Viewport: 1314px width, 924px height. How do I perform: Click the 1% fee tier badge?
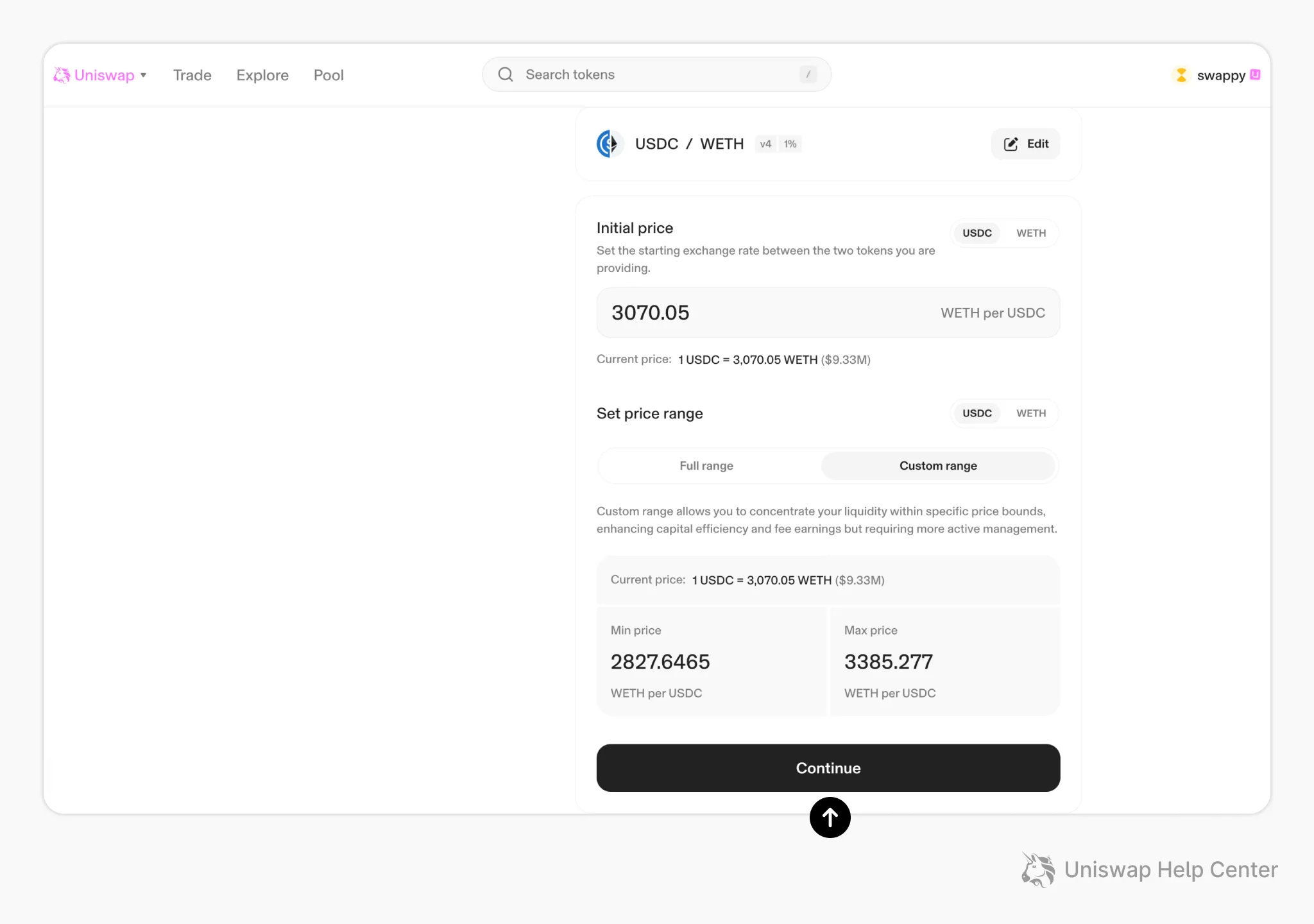point(790,144)
